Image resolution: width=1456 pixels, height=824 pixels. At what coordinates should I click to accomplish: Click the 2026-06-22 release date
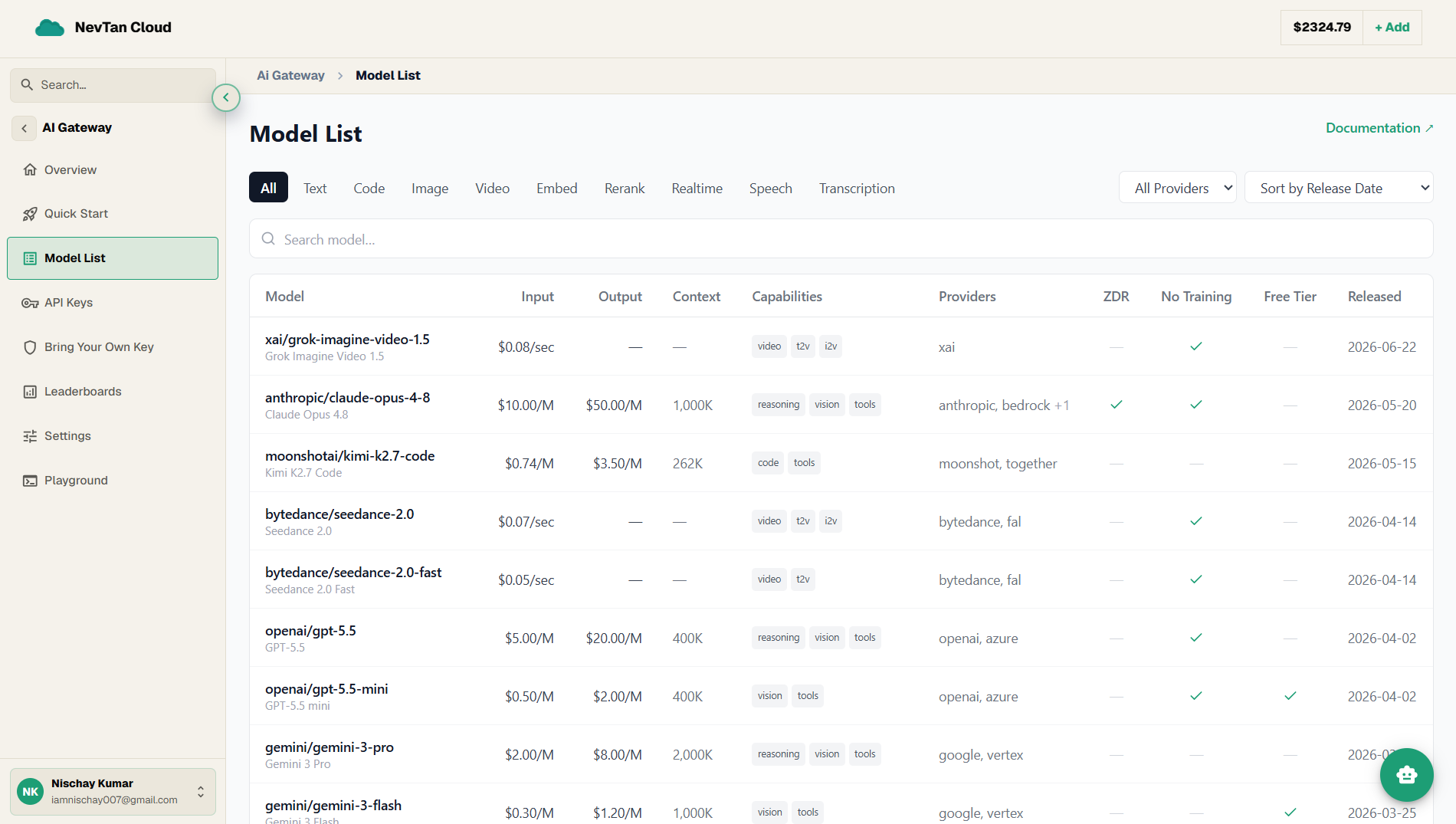pyautogui.click(x=1382, y=346)
